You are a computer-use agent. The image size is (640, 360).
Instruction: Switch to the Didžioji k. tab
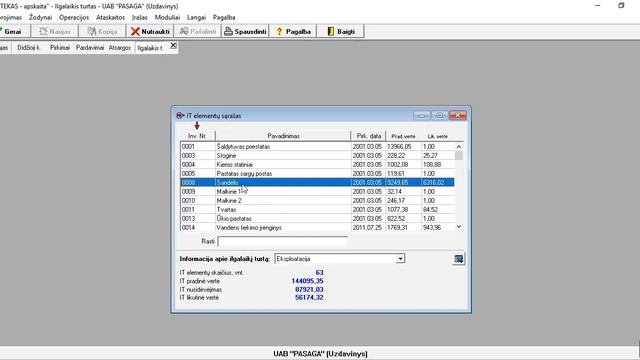[x=29, y=48]
